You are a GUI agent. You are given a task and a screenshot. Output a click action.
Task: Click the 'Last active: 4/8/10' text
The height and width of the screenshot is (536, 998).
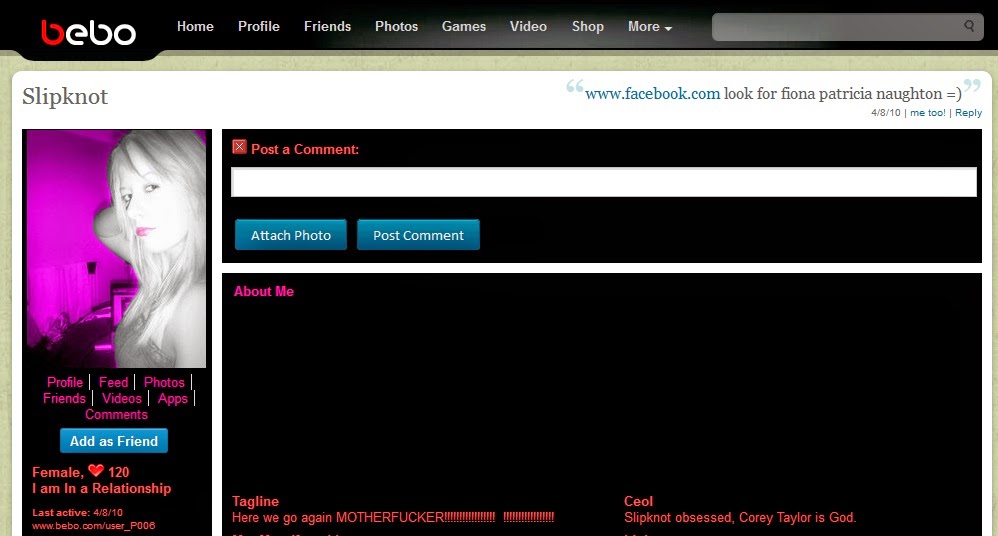[x=78, y=512]
